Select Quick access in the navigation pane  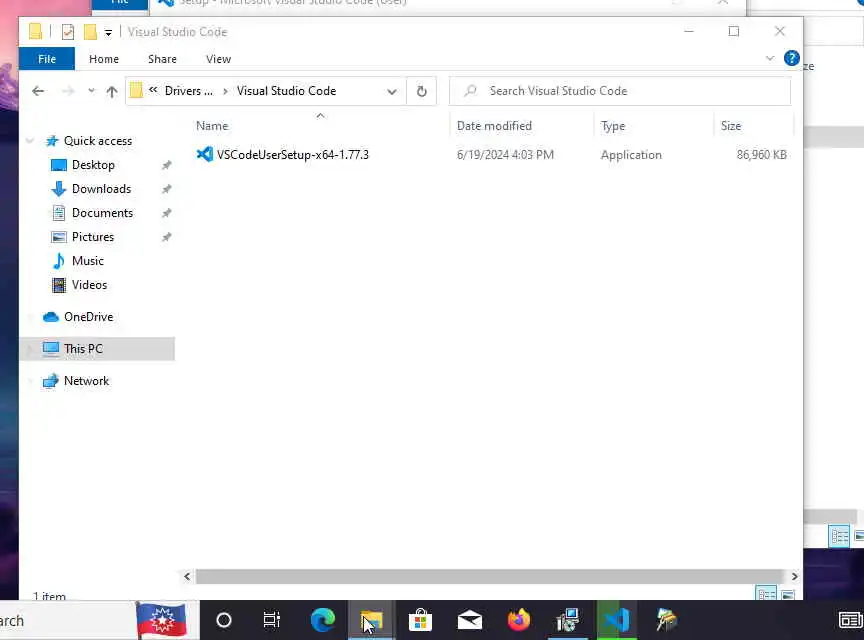click(x=98, y=141)
